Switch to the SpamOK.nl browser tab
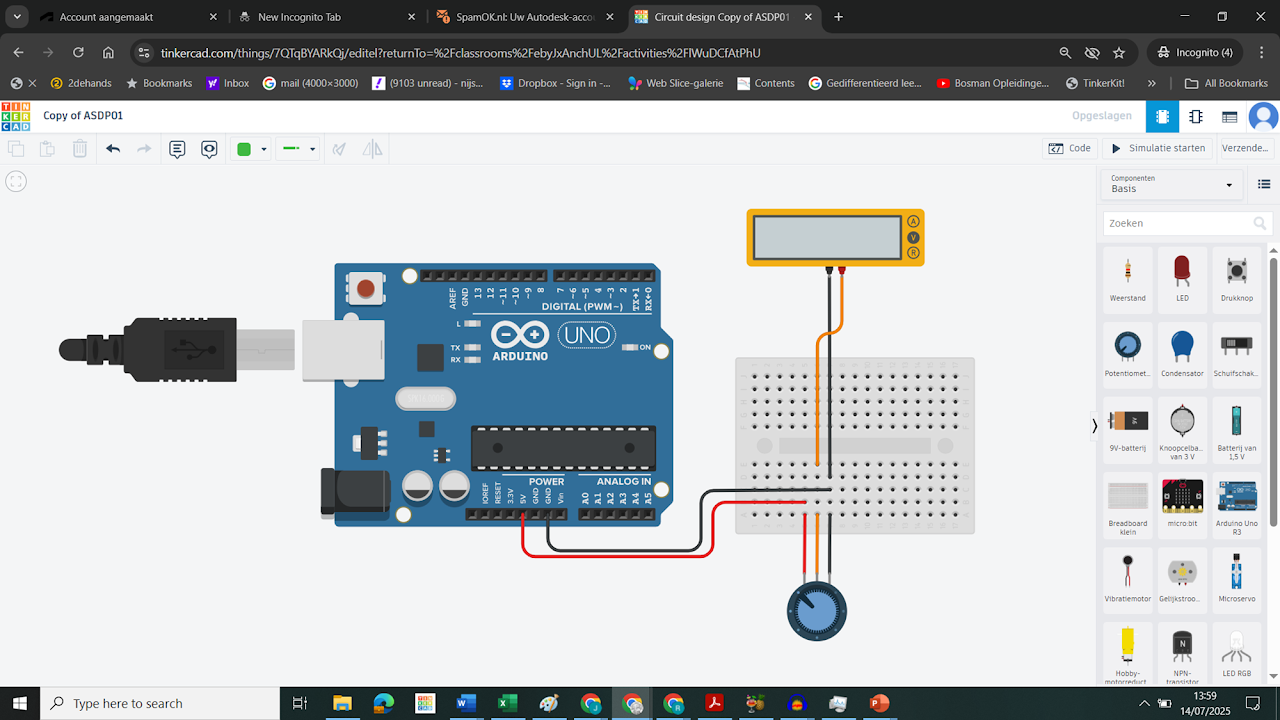Screen dimensions: 1280x720 click(524, 17)
